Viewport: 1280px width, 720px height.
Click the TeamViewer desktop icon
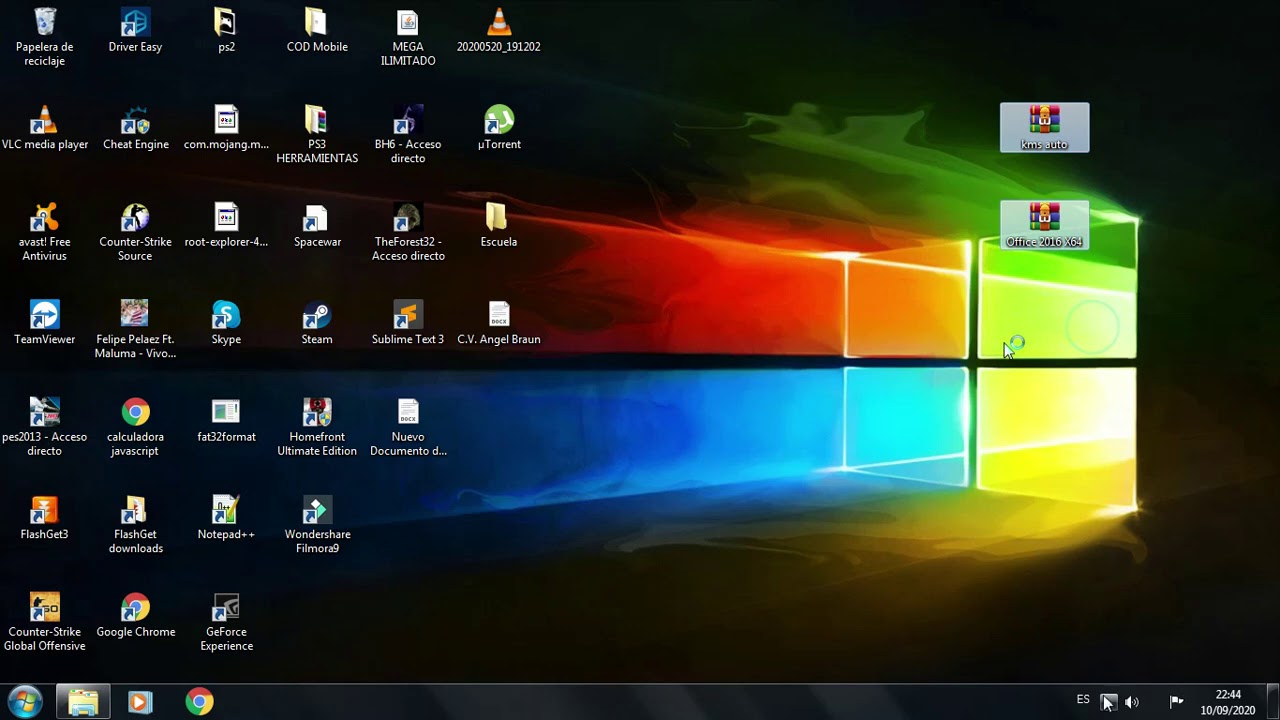[45, 322]
